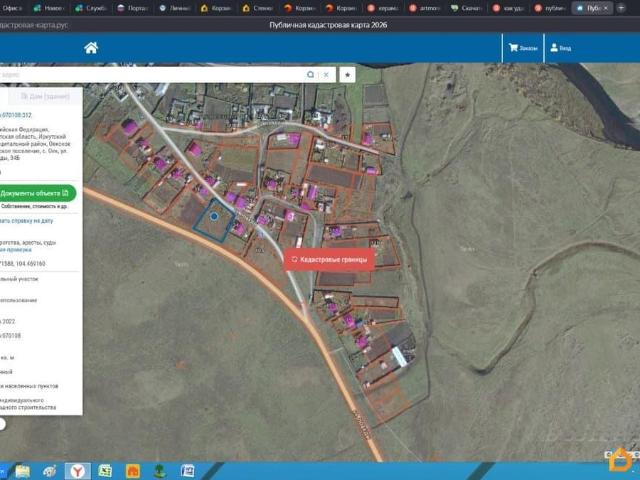Switch to the 'Новое' browser tab

click(x=49, y=8)
